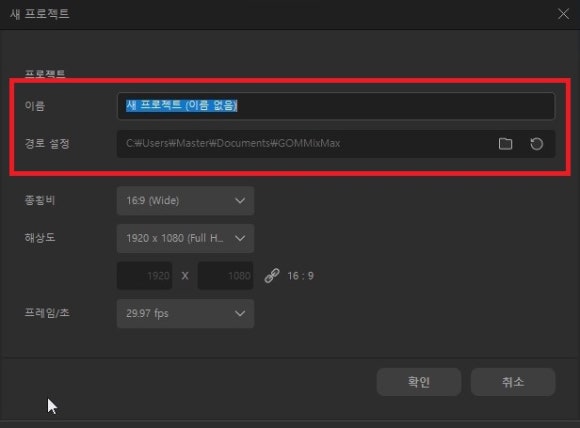
Task: Close the 새 프로젝트 dialog with the X
Action: tap(563, 14)
